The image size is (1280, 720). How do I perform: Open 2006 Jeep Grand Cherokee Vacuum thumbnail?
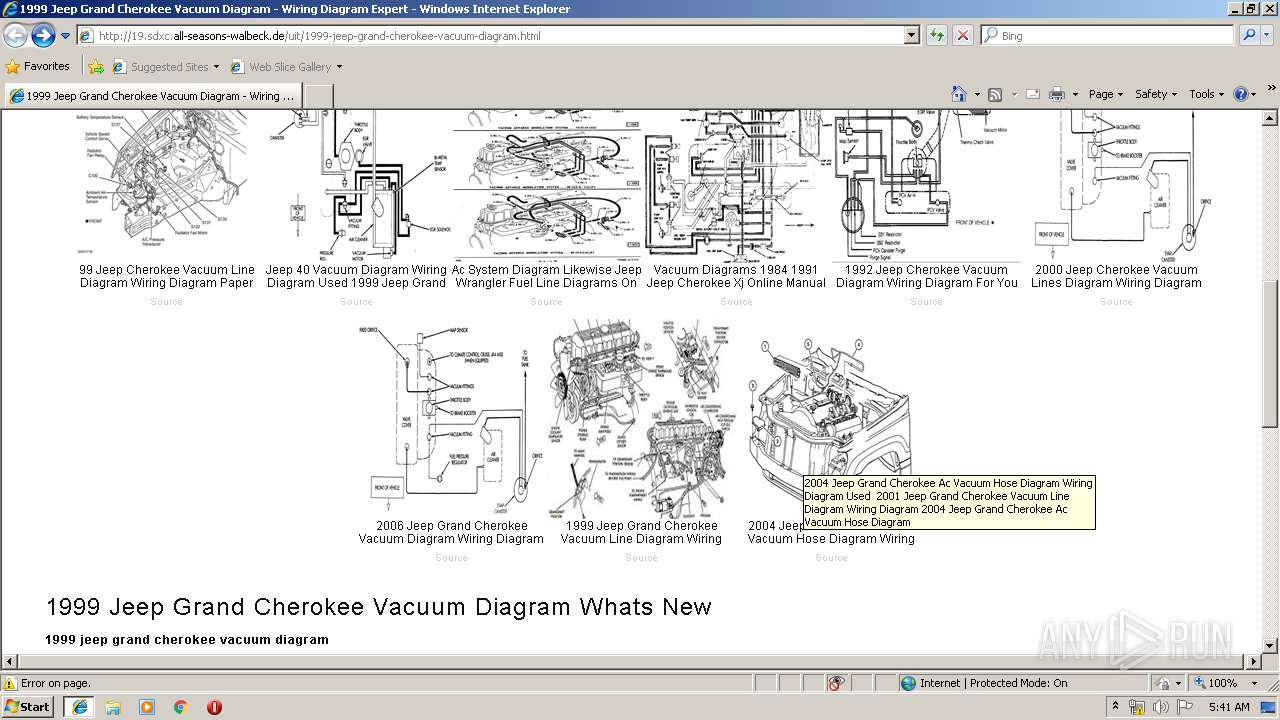point(451,419)
